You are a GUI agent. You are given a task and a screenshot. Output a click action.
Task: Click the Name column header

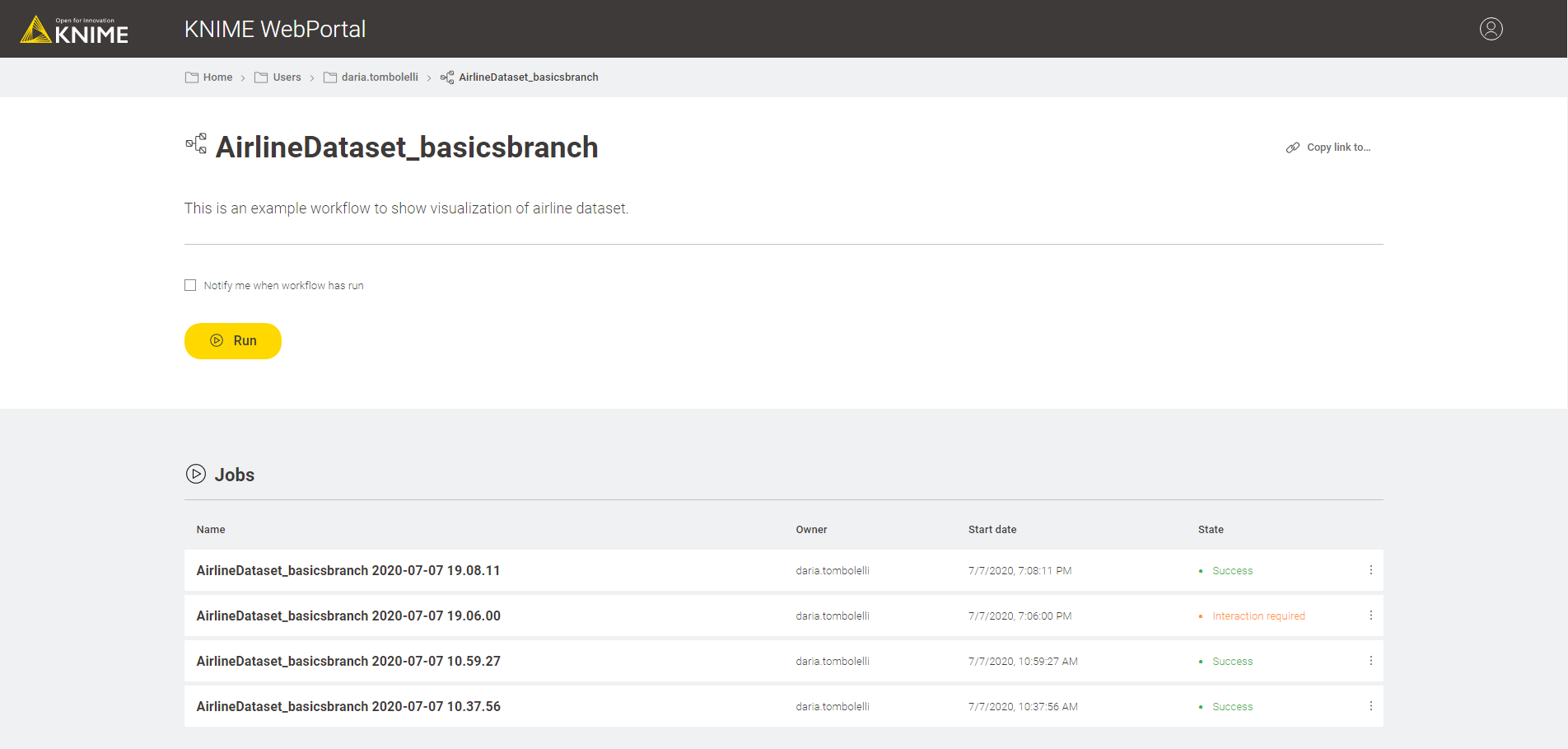(211, 530)
